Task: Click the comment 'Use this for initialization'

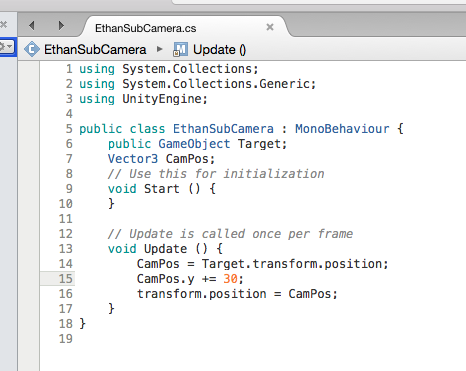Action: pos(227,174)
